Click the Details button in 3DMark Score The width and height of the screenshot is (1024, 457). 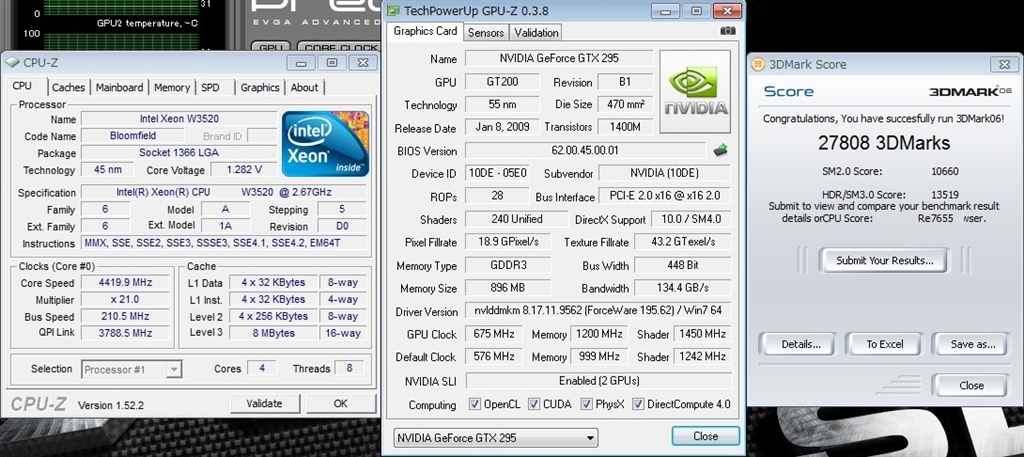(x=800, y=344)
